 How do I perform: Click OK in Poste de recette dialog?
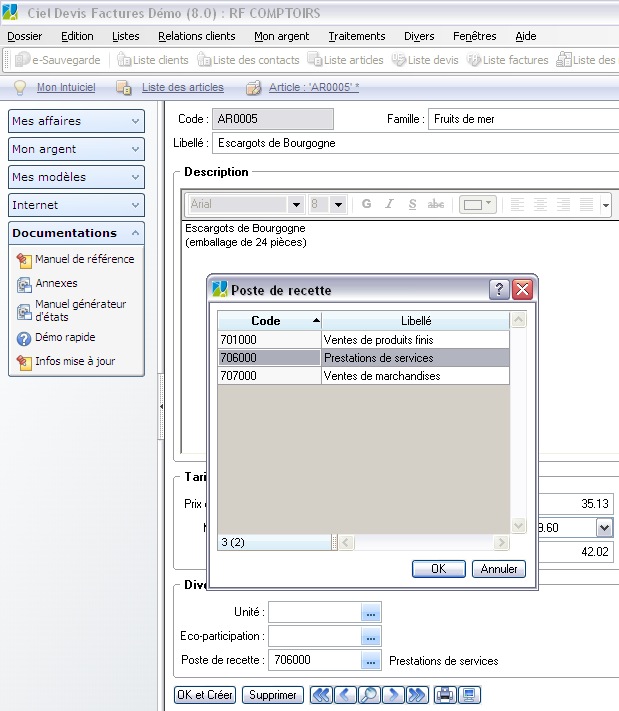(x=439, y=569)
